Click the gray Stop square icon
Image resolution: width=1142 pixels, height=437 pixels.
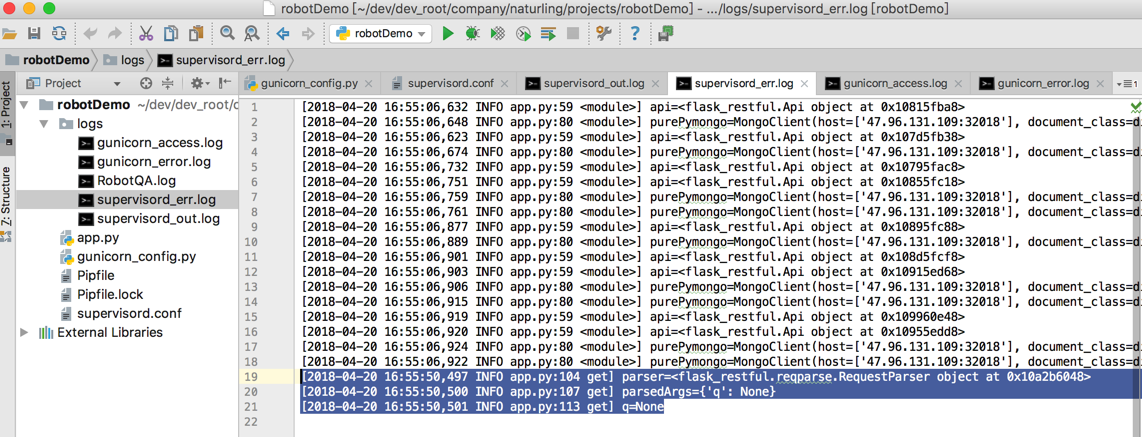click(573, 34)
